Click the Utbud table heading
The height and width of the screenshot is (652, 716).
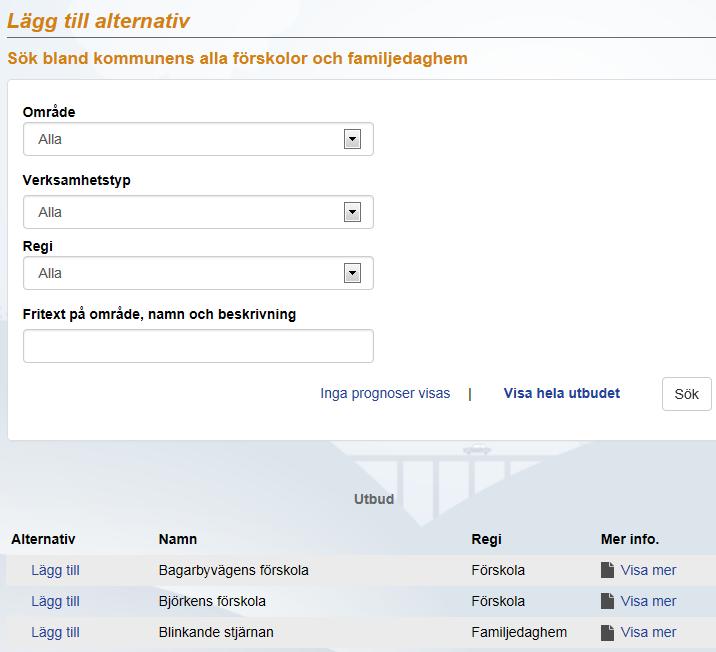pyautogui.click(x=374, y=499)
